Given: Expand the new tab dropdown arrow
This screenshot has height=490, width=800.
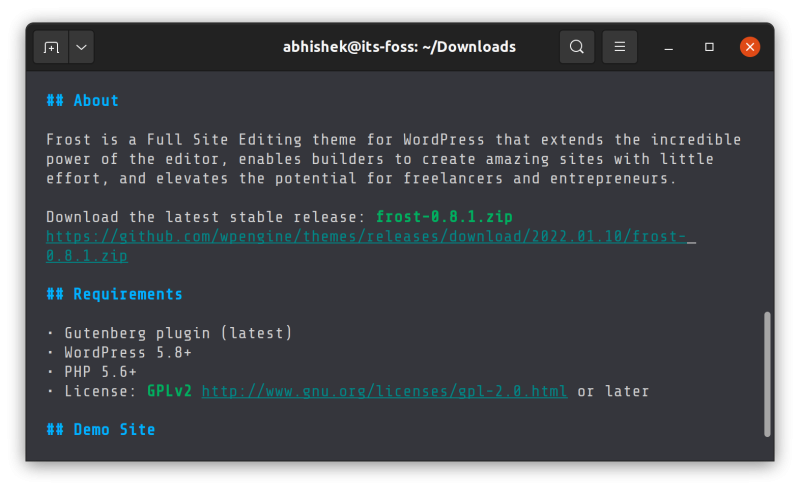Looking at the screenshot, I should [81, 47].
